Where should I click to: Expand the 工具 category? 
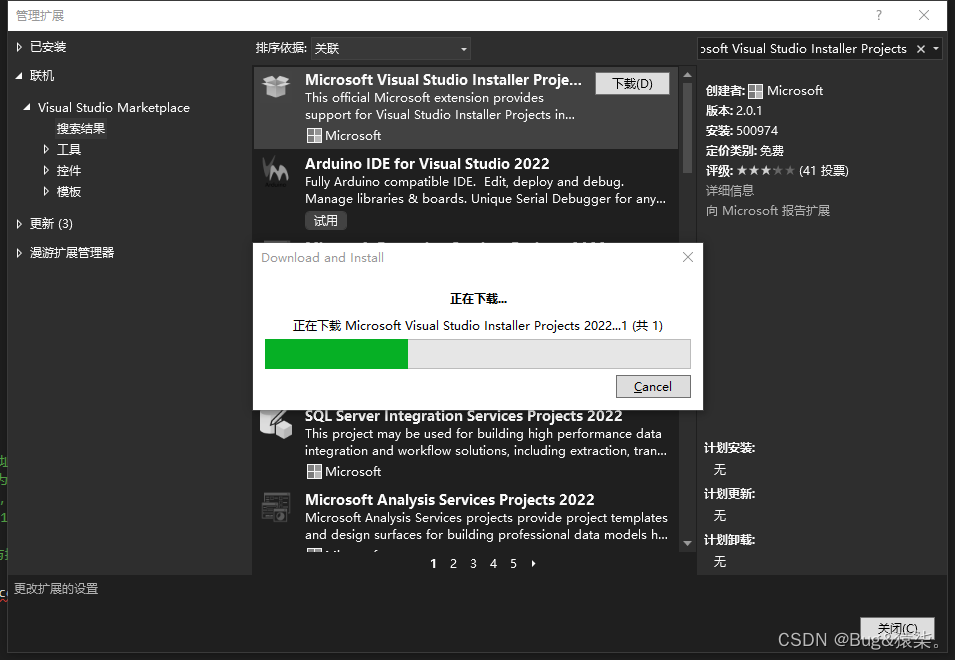pyautogui.click(x=46, y=149)
